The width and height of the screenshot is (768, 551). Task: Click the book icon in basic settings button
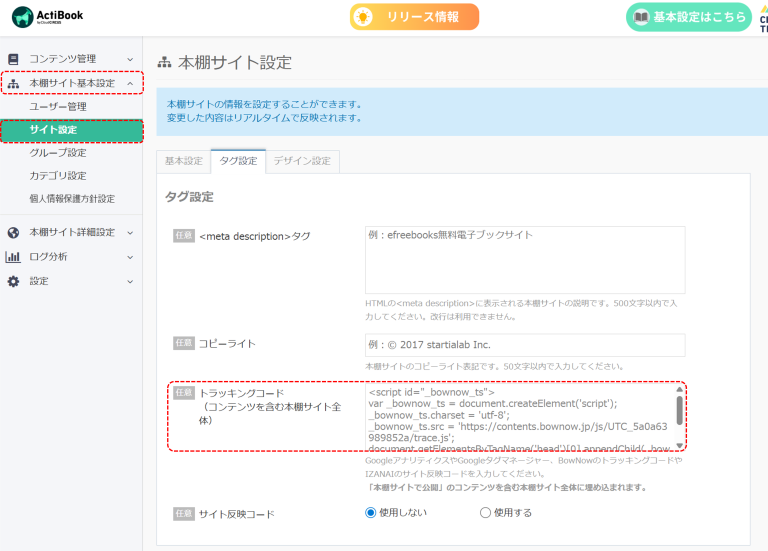coord(641,17)
